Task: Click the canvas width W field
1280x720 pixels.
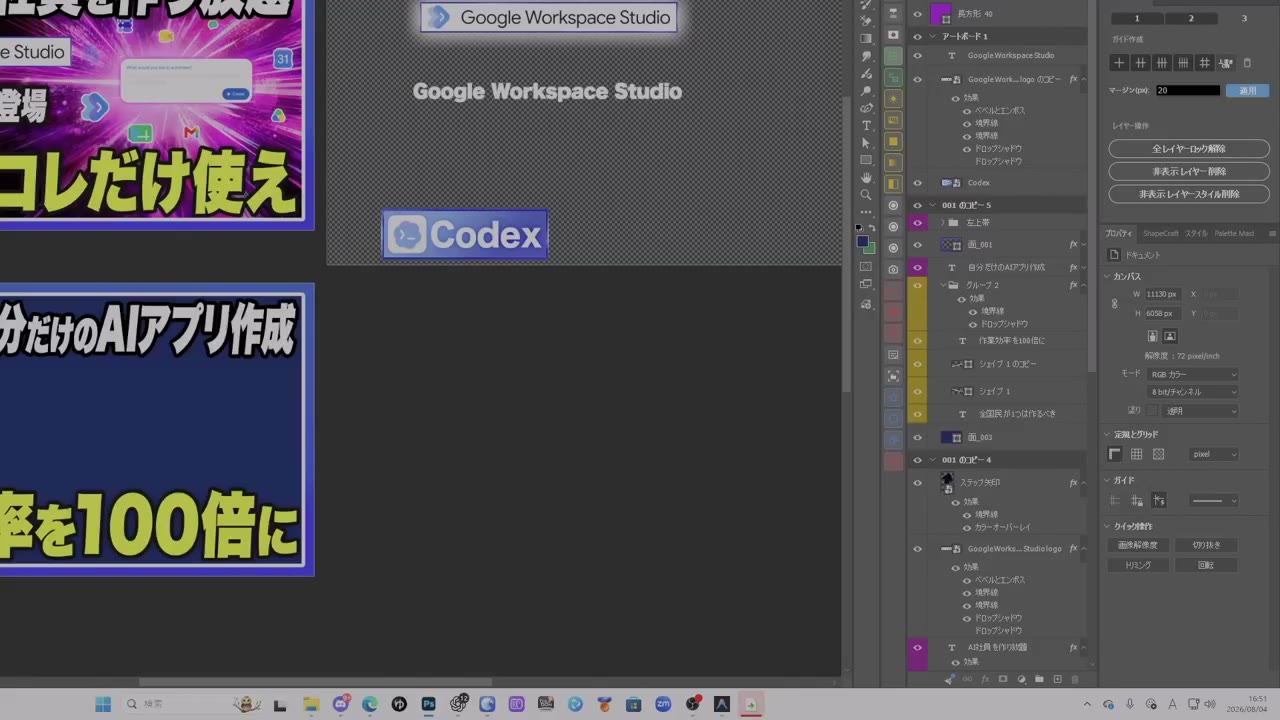Action: [x=1163, y=295]
